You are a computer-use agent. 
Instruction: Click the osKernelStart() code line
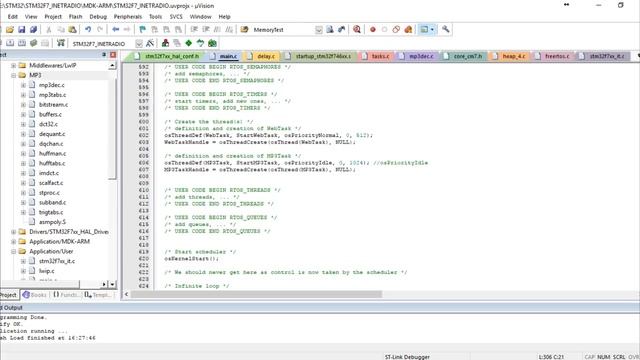191,259
